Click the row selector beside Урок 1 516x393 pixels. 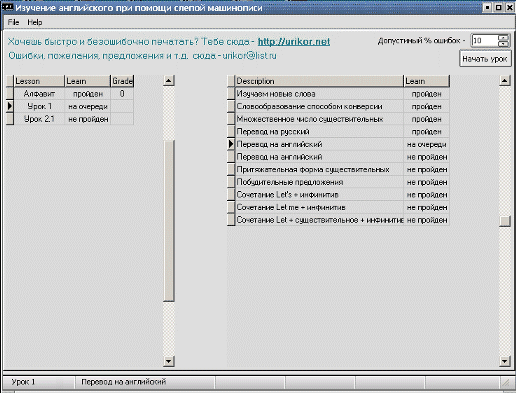[10, 106]
